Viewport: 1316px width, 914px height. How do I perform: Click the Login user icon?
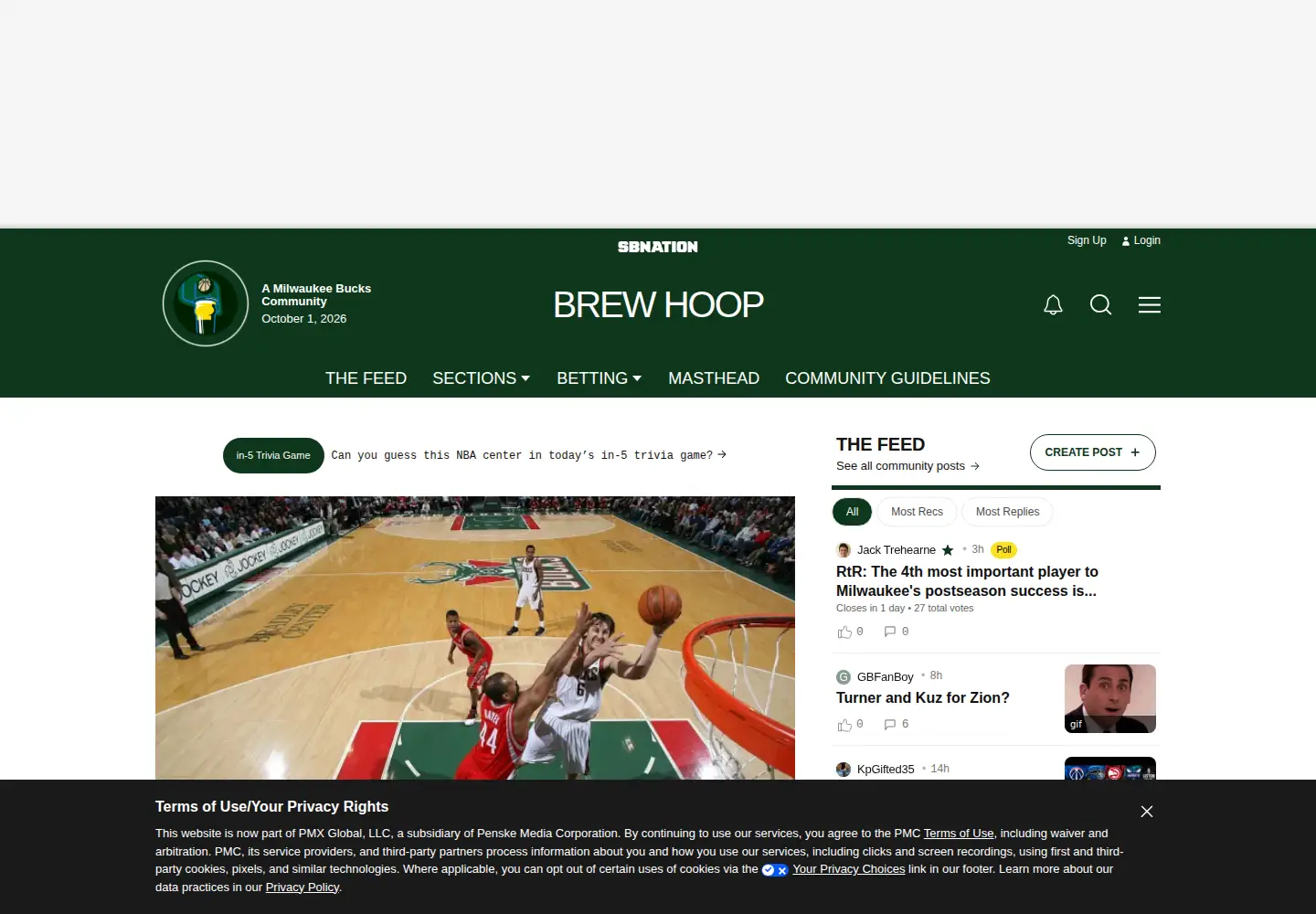click(1126, 241)
